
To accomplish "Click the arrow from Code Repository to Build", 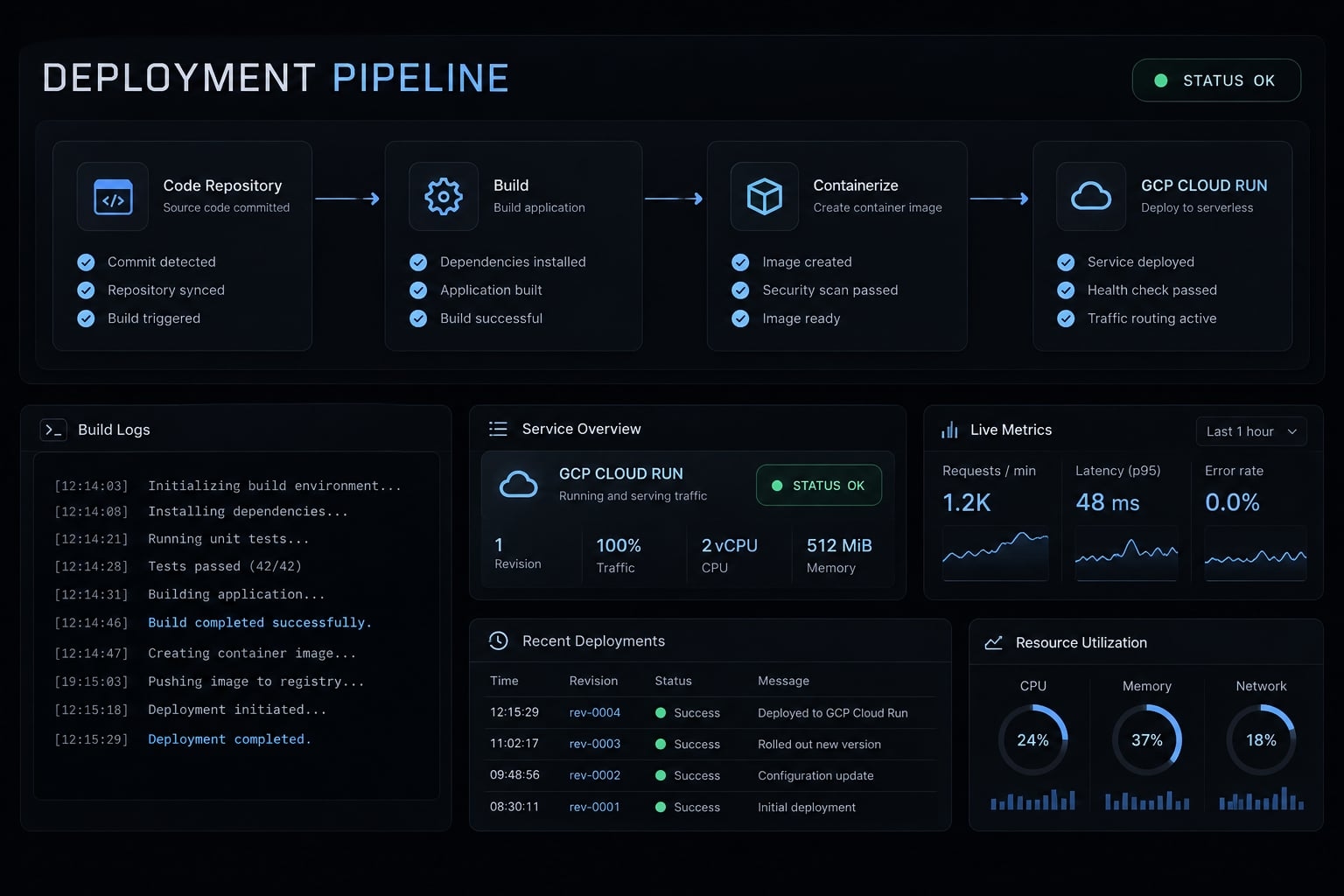I will click(347, 199).
